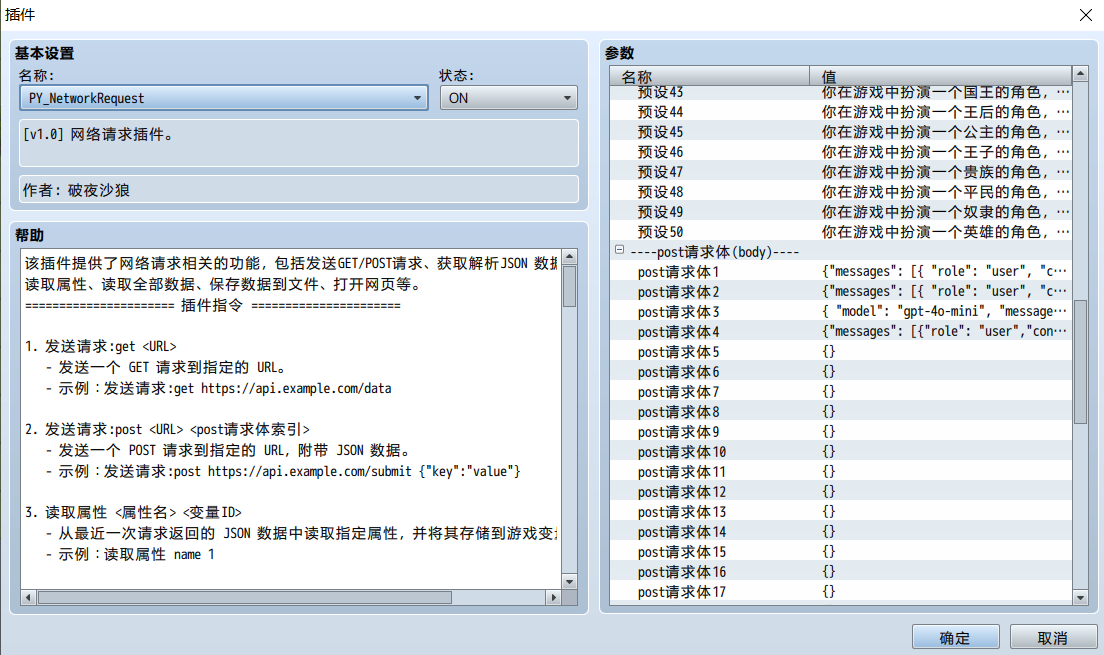This screenshot has width=1104, height=655.
Task: Click the author field 作者: 破夜沙狼
Action: 299,189
